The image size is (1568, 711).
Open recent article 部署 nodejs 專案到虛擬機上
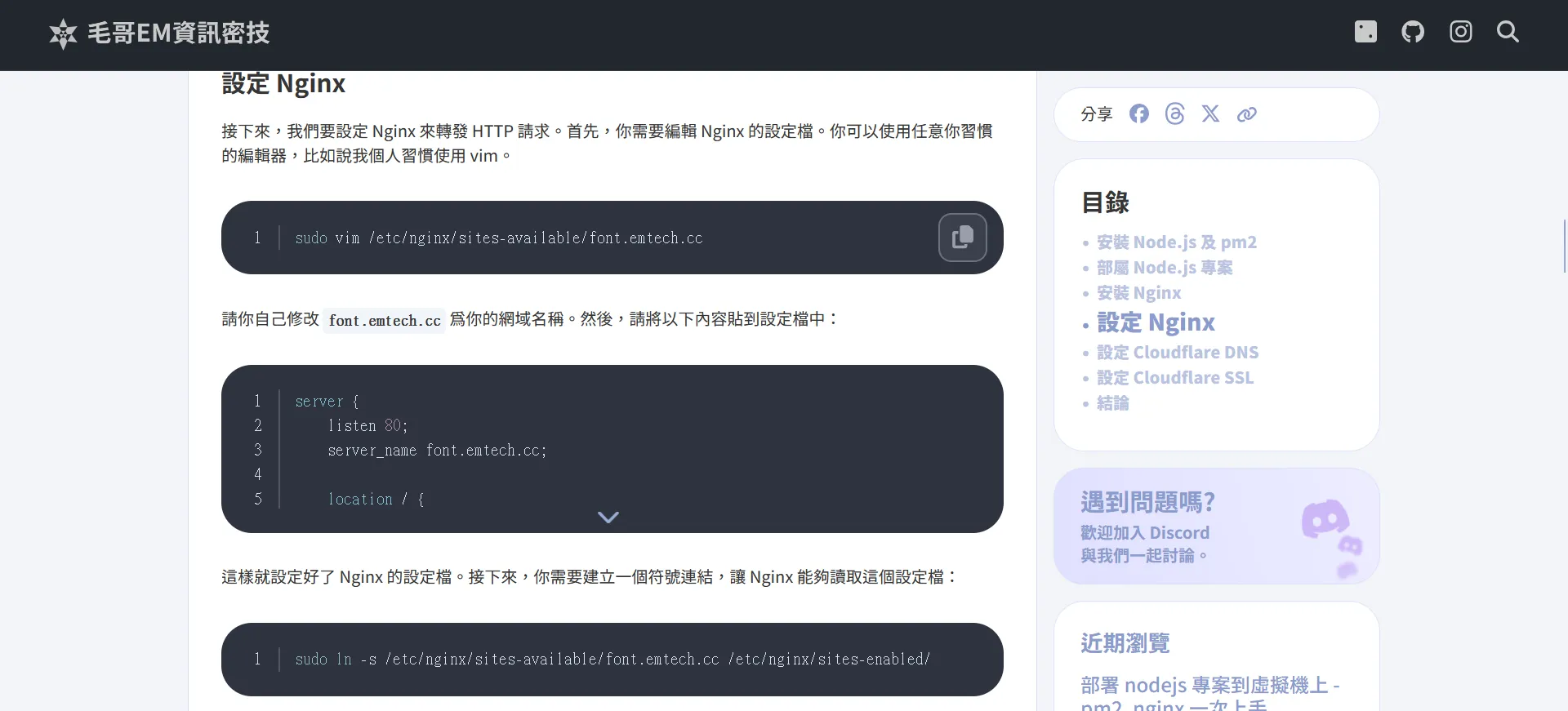1210,694
